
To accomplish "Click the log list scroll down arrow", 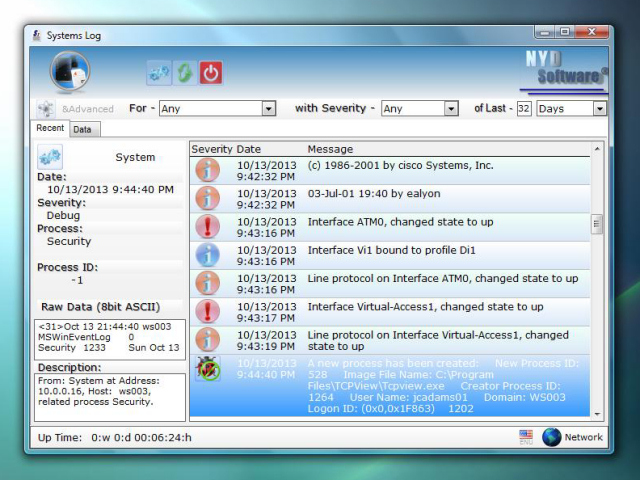I will point(597,414).
